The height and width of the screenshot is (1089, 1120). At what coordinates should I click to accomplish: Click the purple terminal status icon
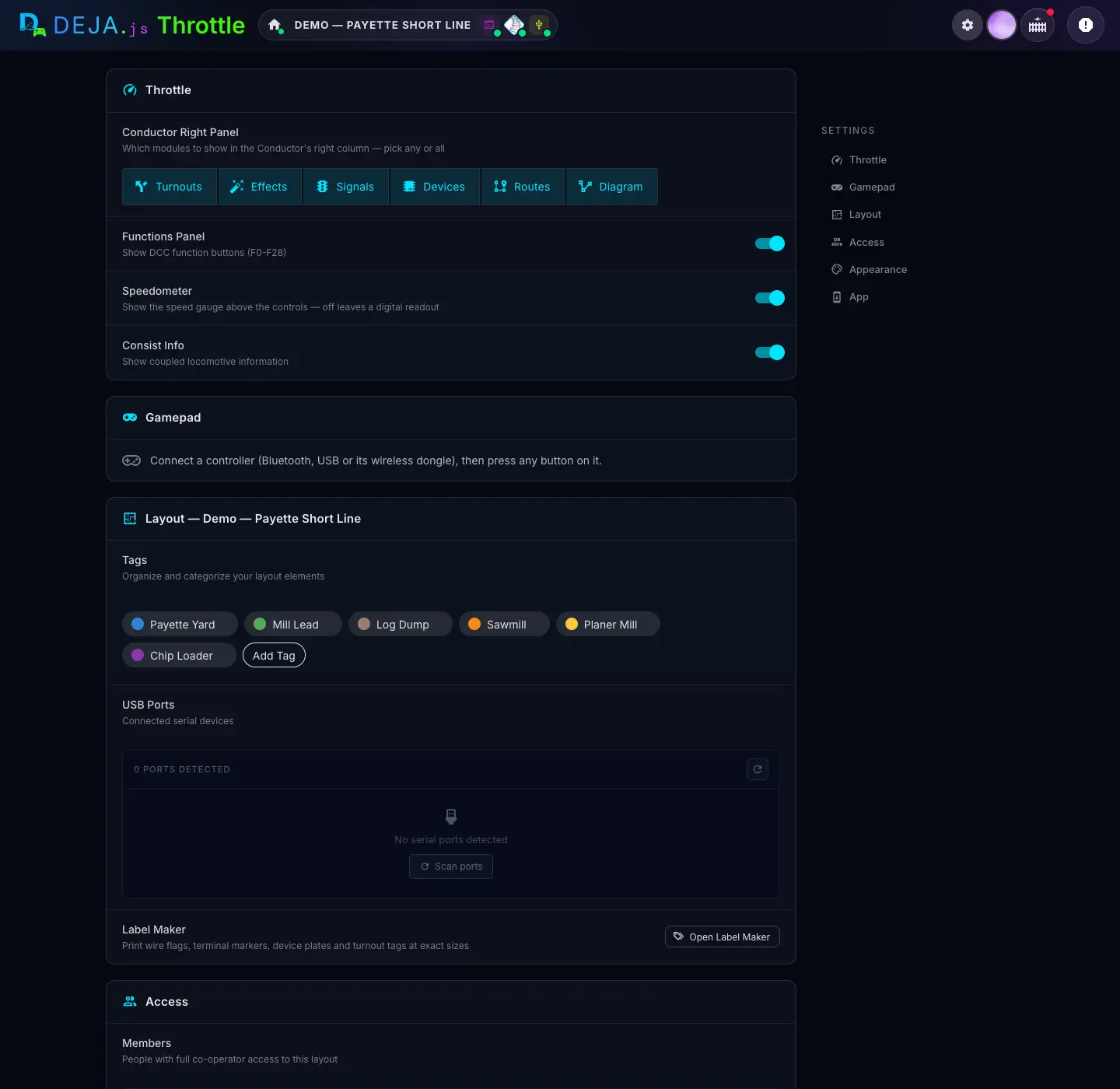pyautogui.click(x=489, y=25)
